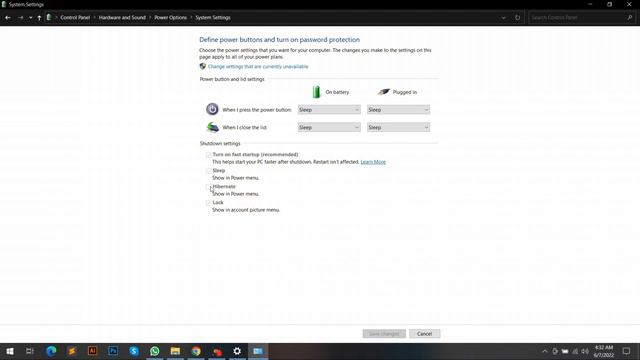Expand address bar history dropdown
This screenshot has height=360, width=640.
[503, 18]
